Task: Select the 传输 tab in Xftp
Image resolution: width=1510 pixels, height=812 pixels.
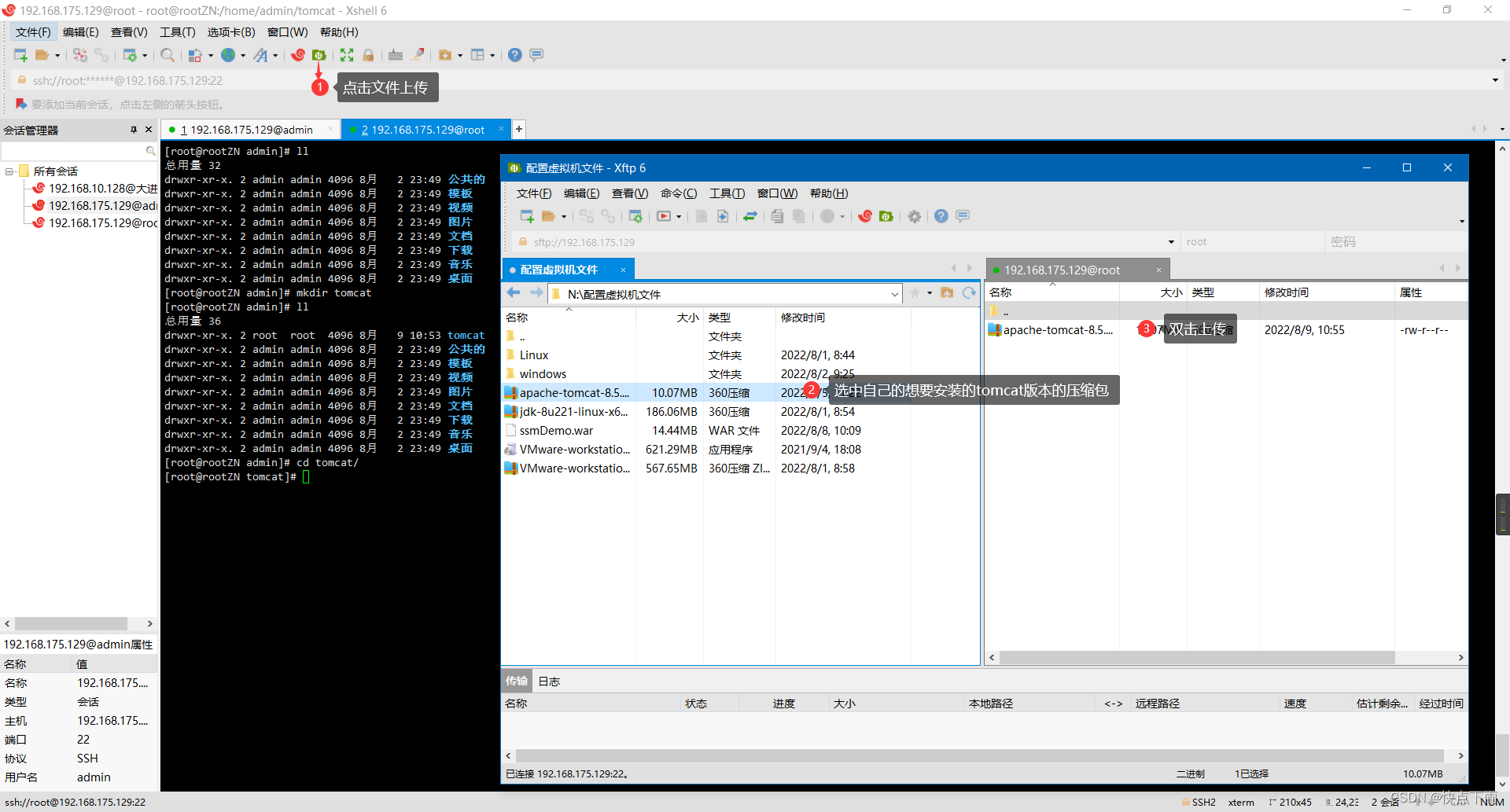Action: (517, 681)
